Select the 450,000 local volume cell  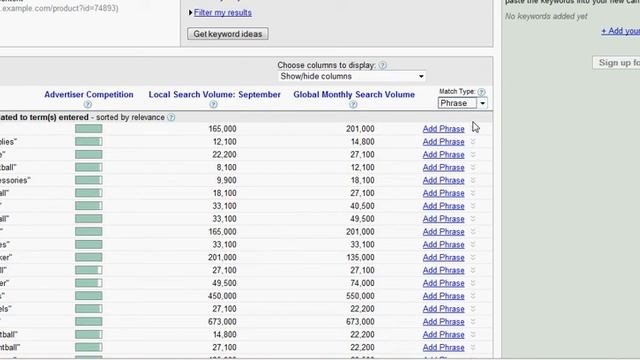click(222, 296)
